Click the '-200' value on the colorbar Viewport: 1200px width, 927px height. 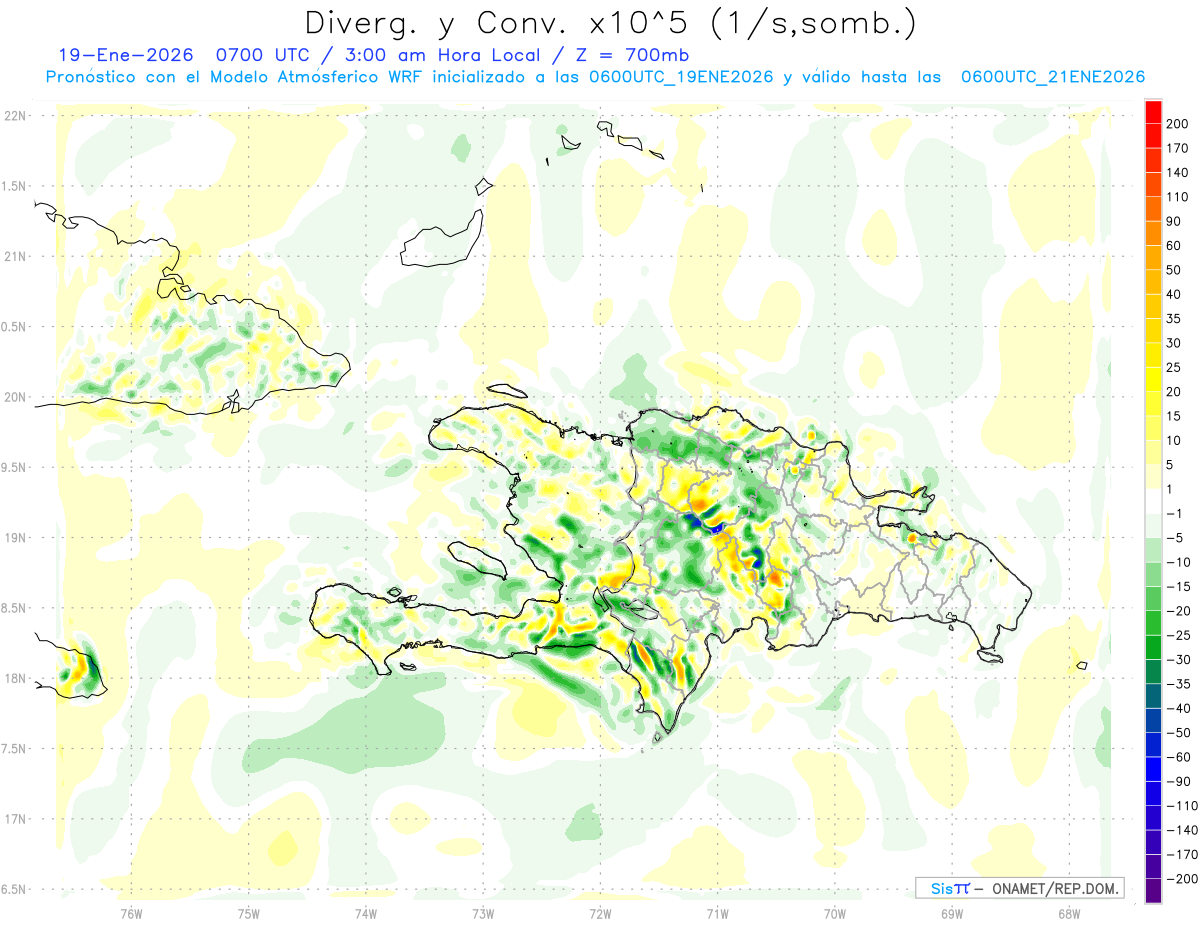point(1180,879)
